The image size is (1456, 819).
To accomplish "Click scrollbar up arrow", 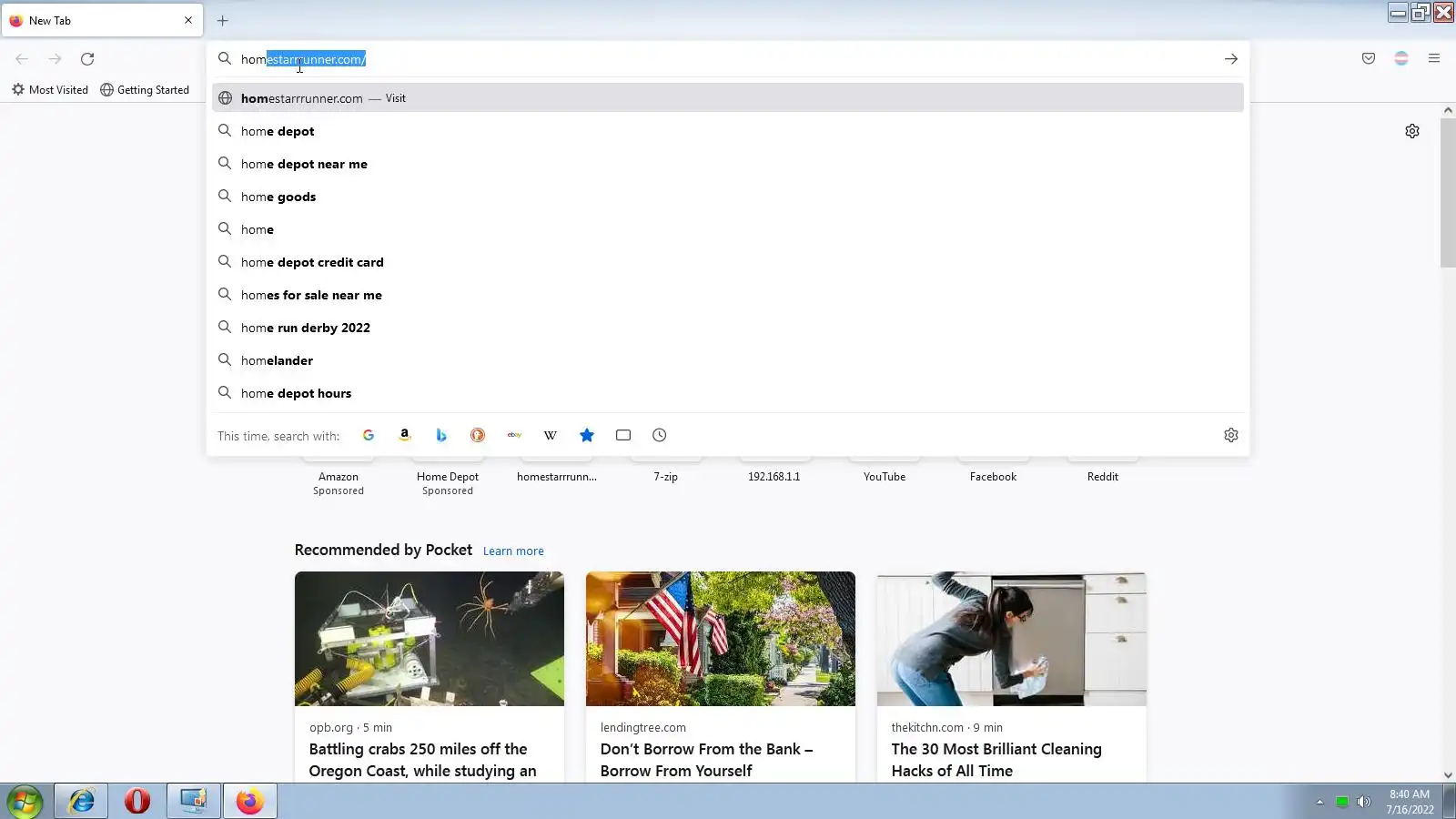I will tap(1448, 110).
